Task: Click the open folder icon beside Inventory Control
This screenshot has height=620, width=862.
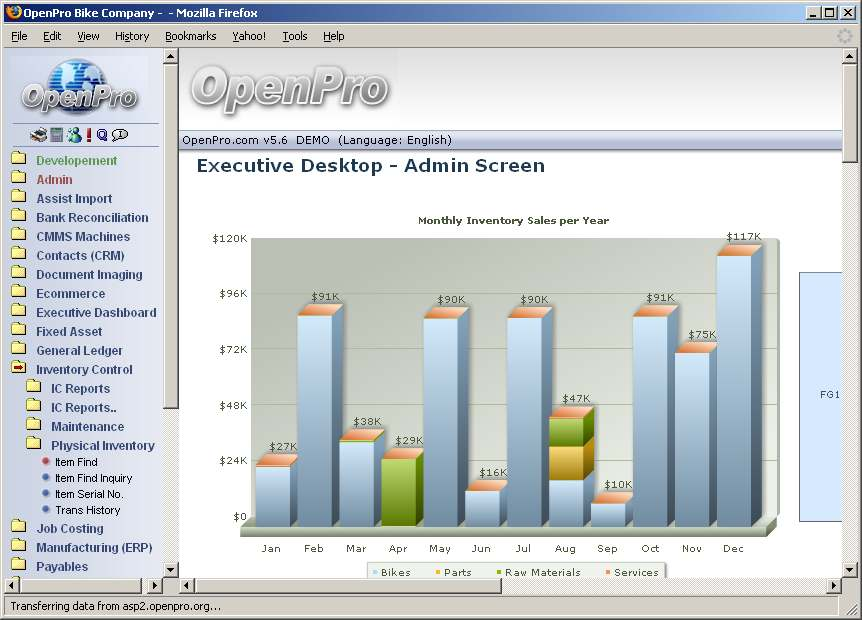Action: (x=18, y=369)
